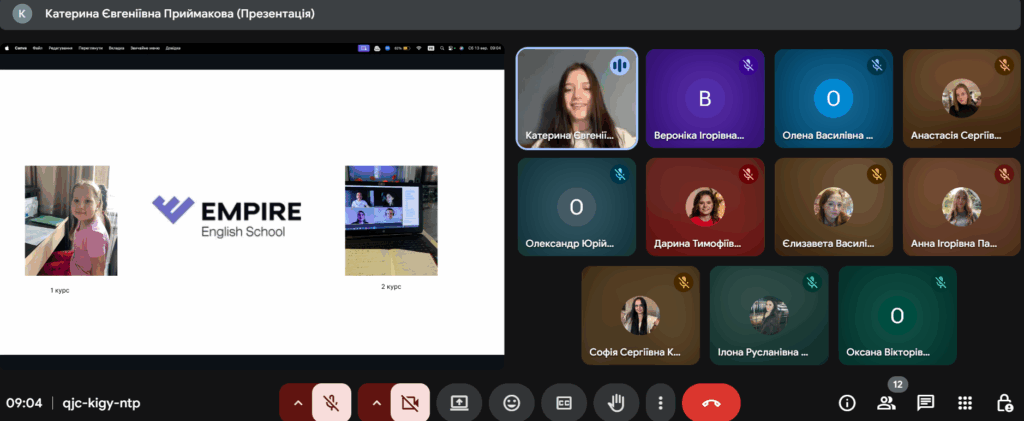The width and height of the screenshot is (1024, 421).
Task: Select Оксана Вікторівна participant tile
Action: pyautogui.click(x=897, y=315)
